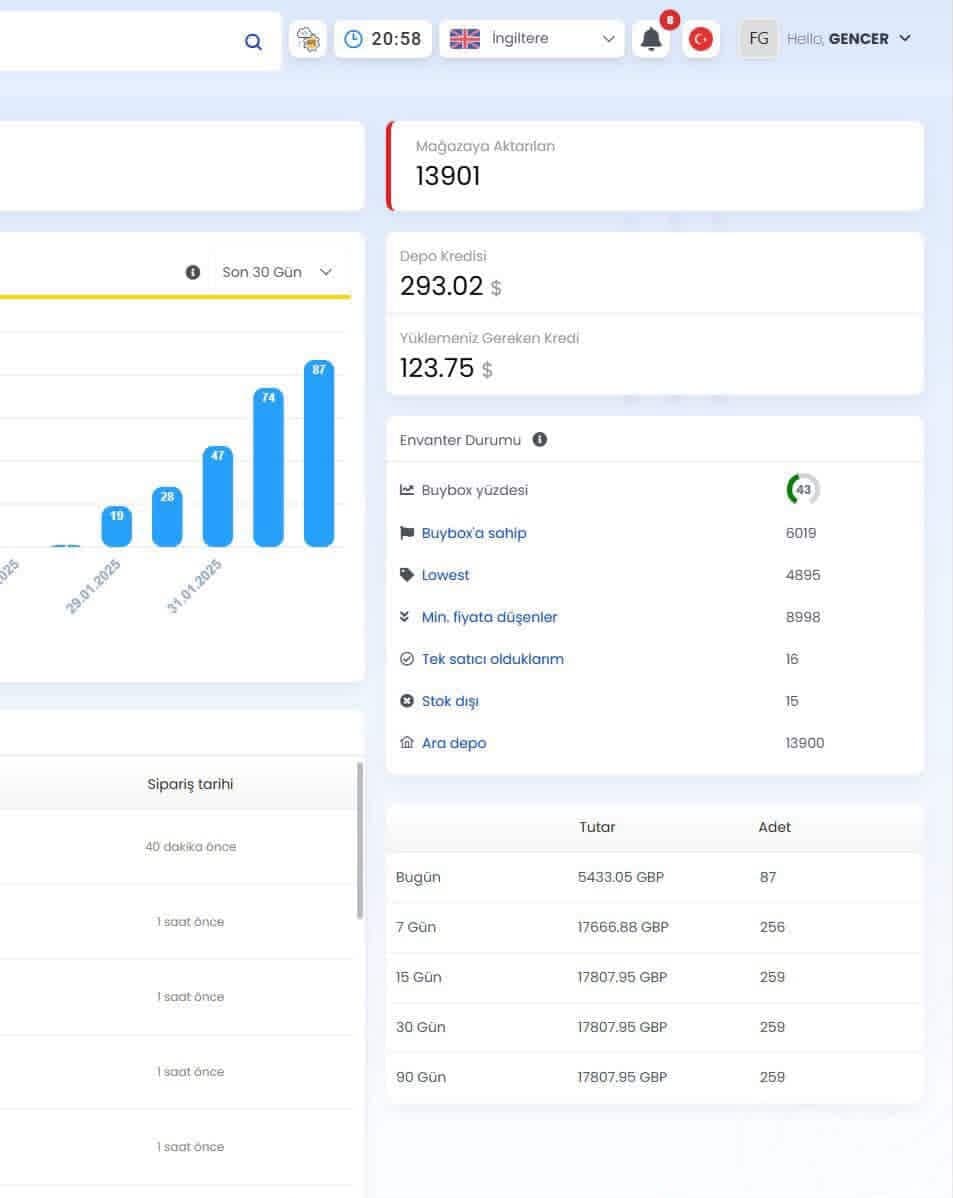Image resolution: width=953 pixels, height=1198 pixels.
Task: Open the notification bell
Action: (x=651, y=39)
